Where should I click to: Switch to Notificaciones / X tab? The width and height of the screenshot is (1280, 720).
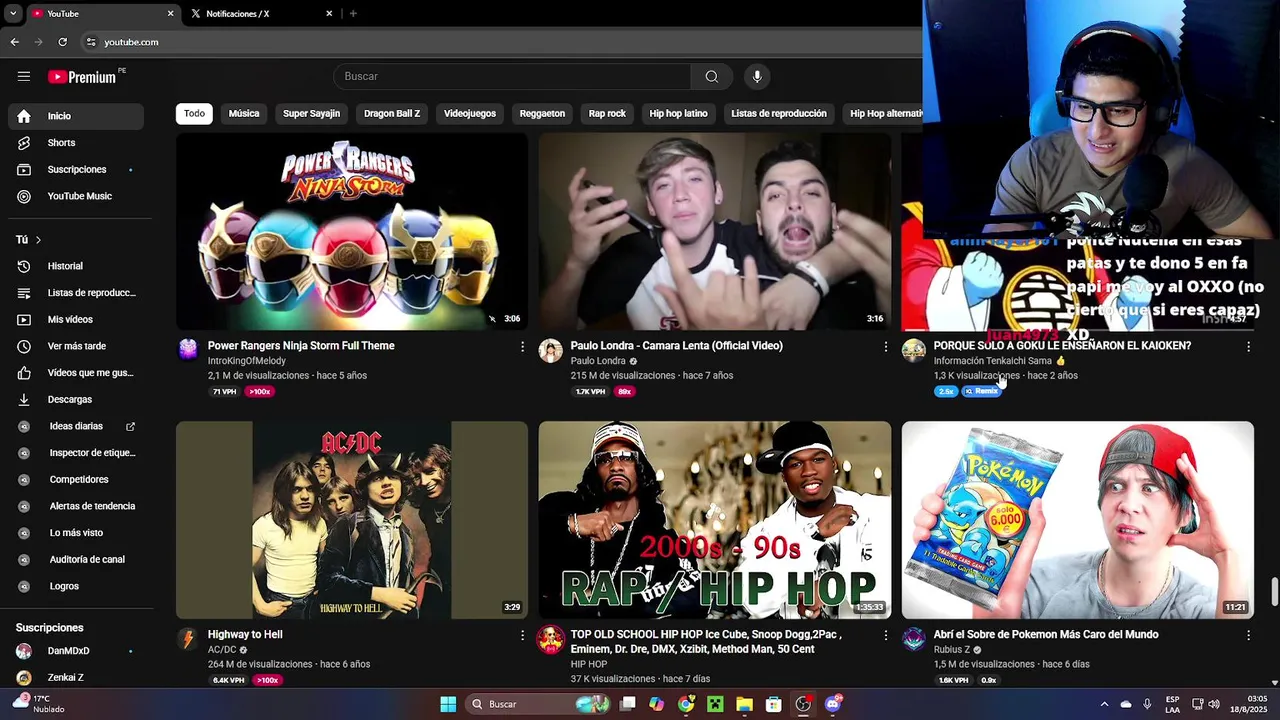(260, 13)
